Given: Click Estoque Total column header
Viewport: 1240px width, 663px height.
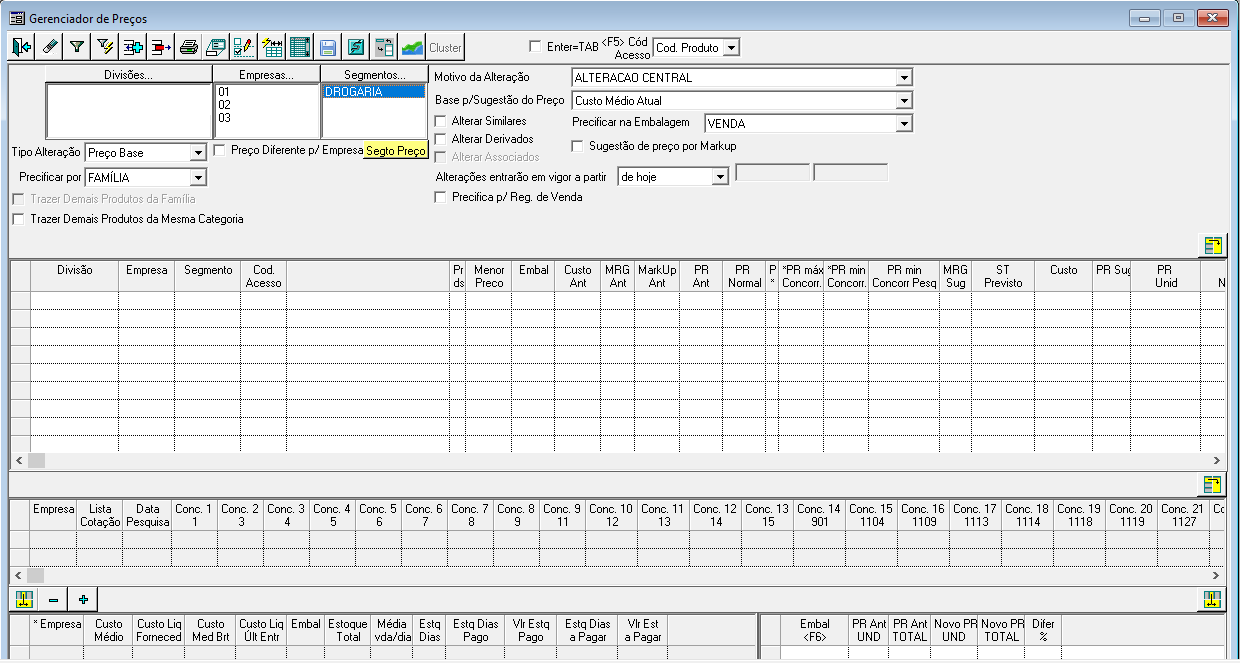Looking at the screenshot, I should coord(348,630).
